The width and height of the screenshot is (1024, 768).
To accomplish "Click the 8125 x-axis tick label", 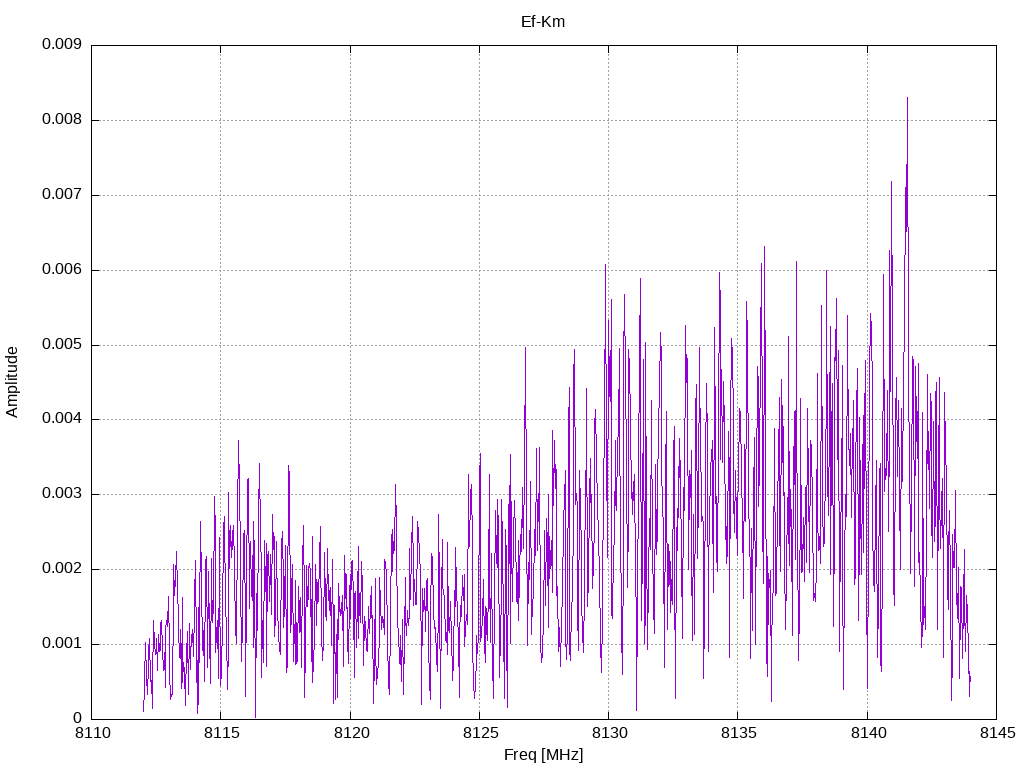I will pyautogui.click(x=480, y=733).
